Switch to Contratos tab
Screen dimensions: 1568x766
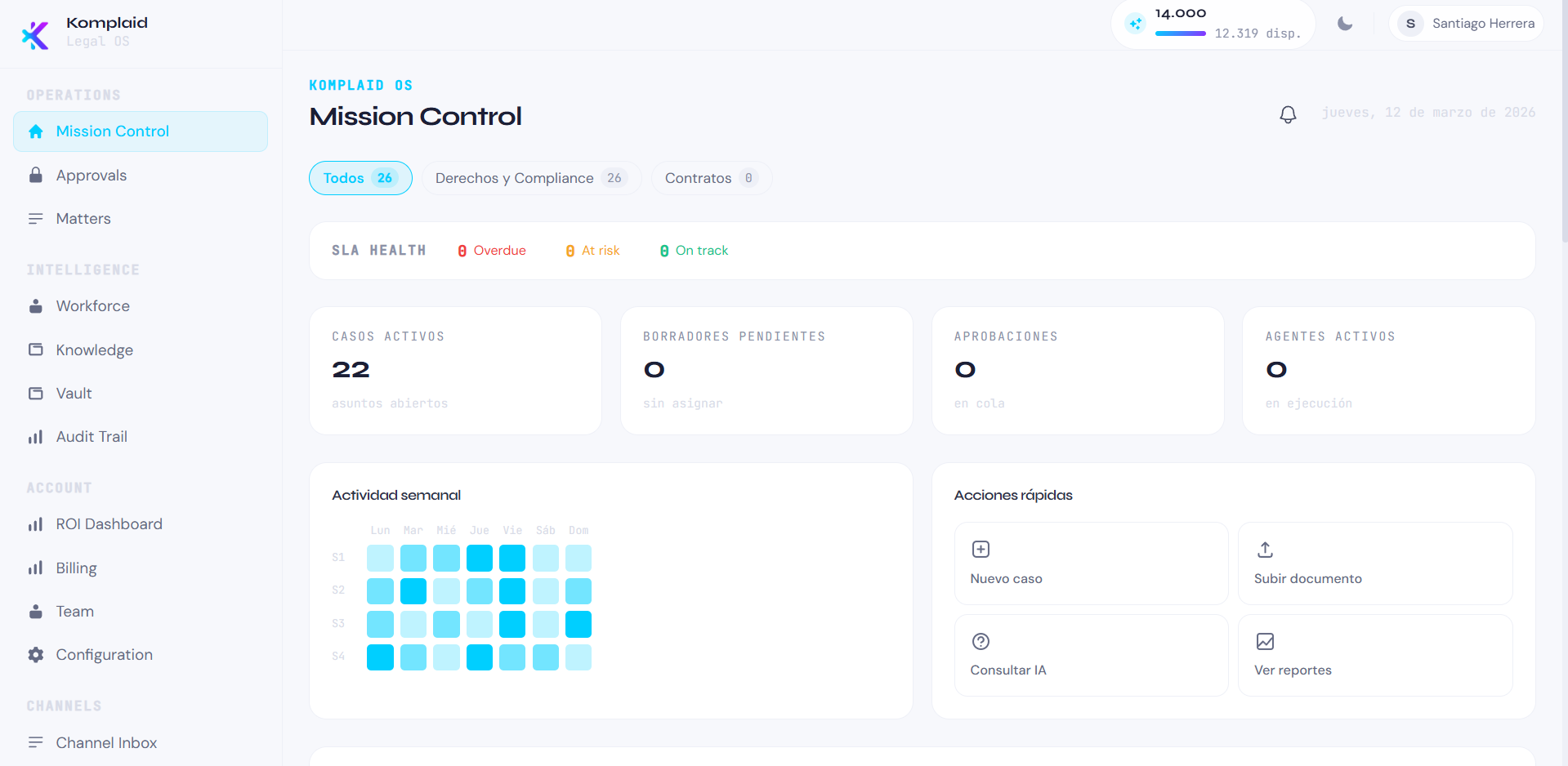click(x=712, y=178)
